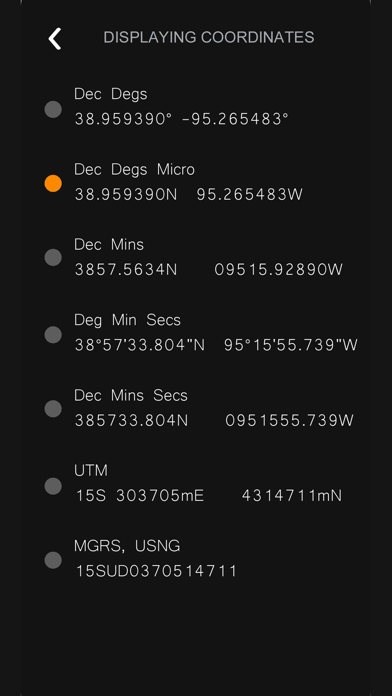This screenshot has height=696, width=392.
Task: Tap the MGRS, USNG label
Action: click(x=127, y=546)
